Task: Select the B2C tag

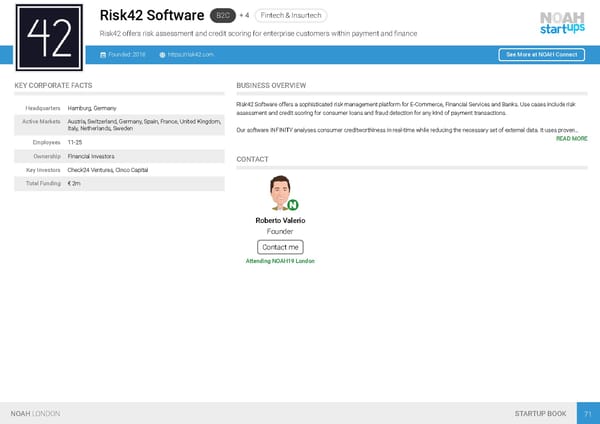Action: tap(223, 16)
